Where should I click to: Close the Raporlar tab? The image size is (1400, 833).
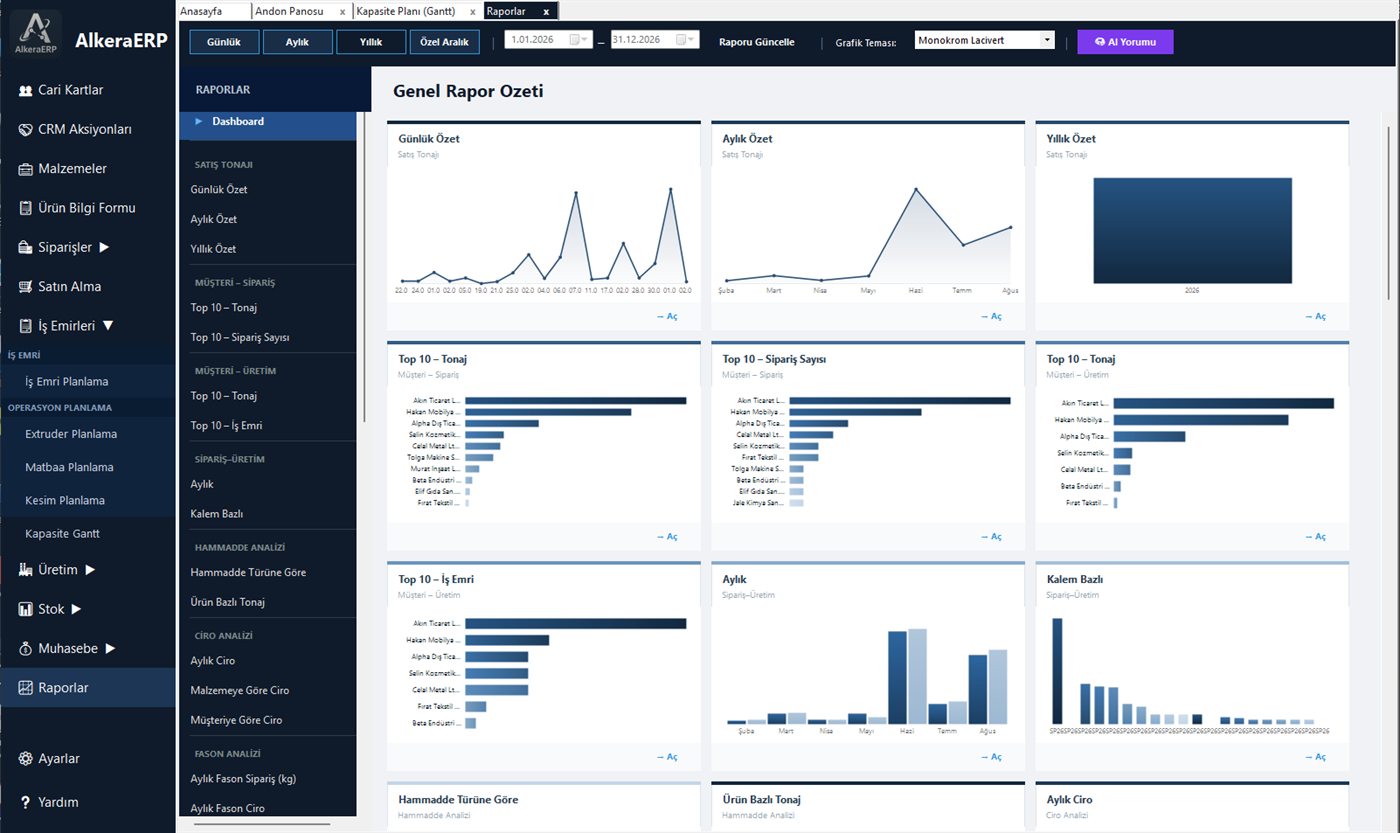pyautogui.click(x=546, y=12)
